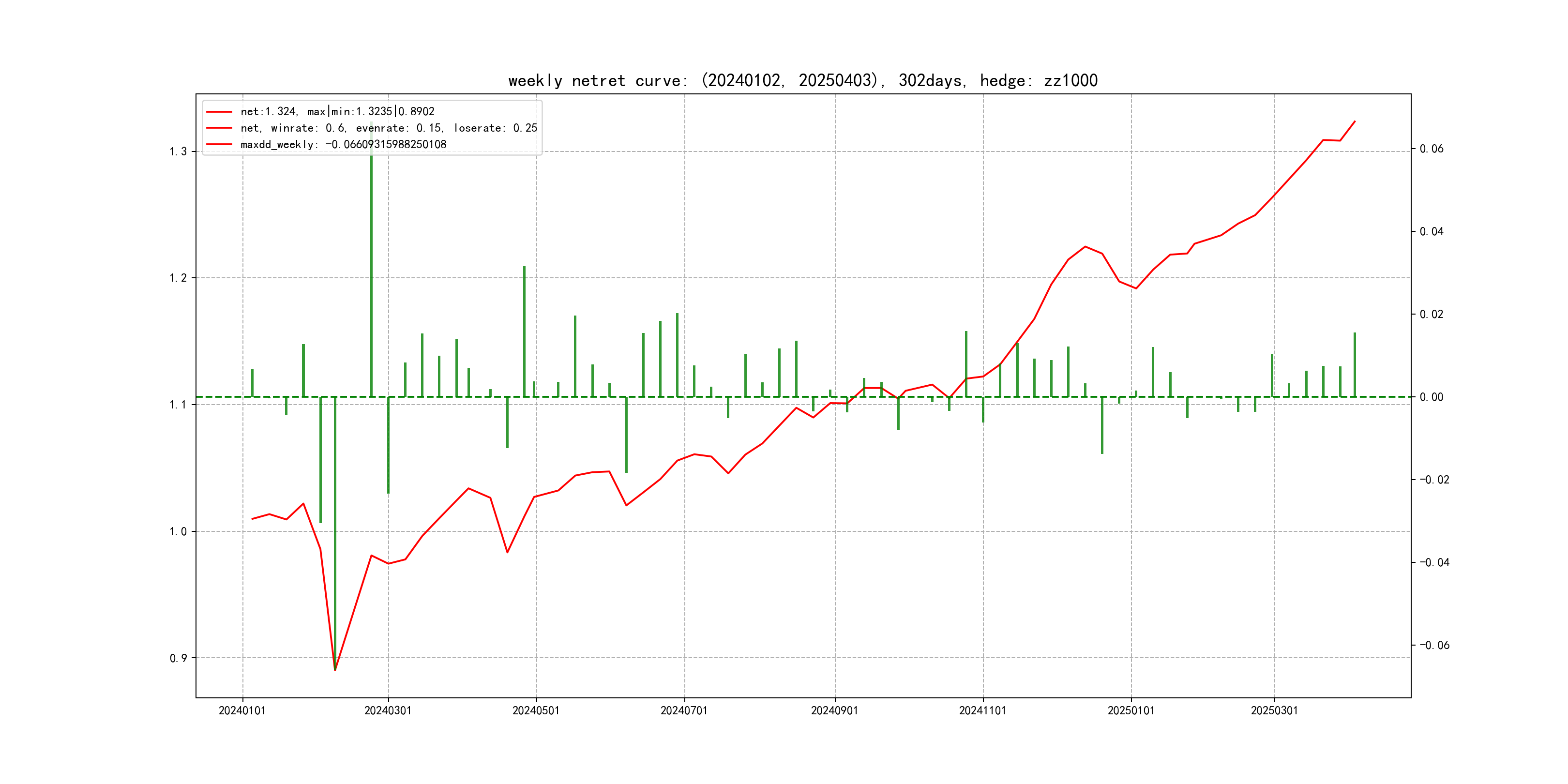Click the 20240501 x-axis label
Viewport: 1568px width, 784px height.
pyautogui.click(x=536, y=710)
